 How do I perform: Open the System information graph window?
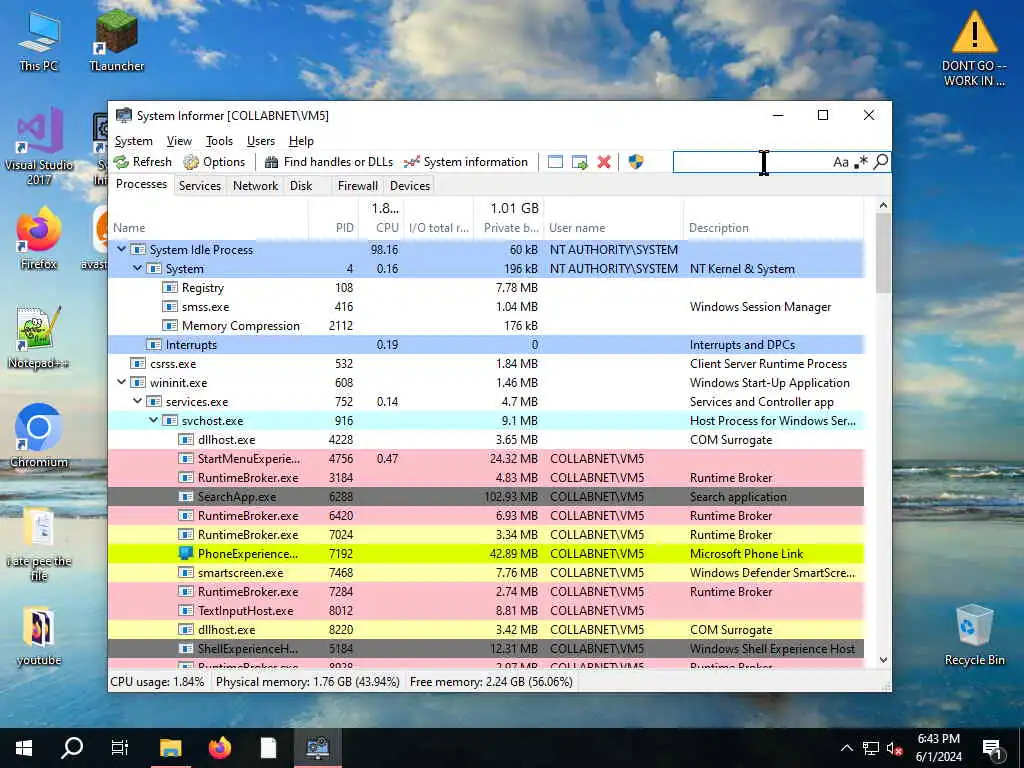click(466, 162)
